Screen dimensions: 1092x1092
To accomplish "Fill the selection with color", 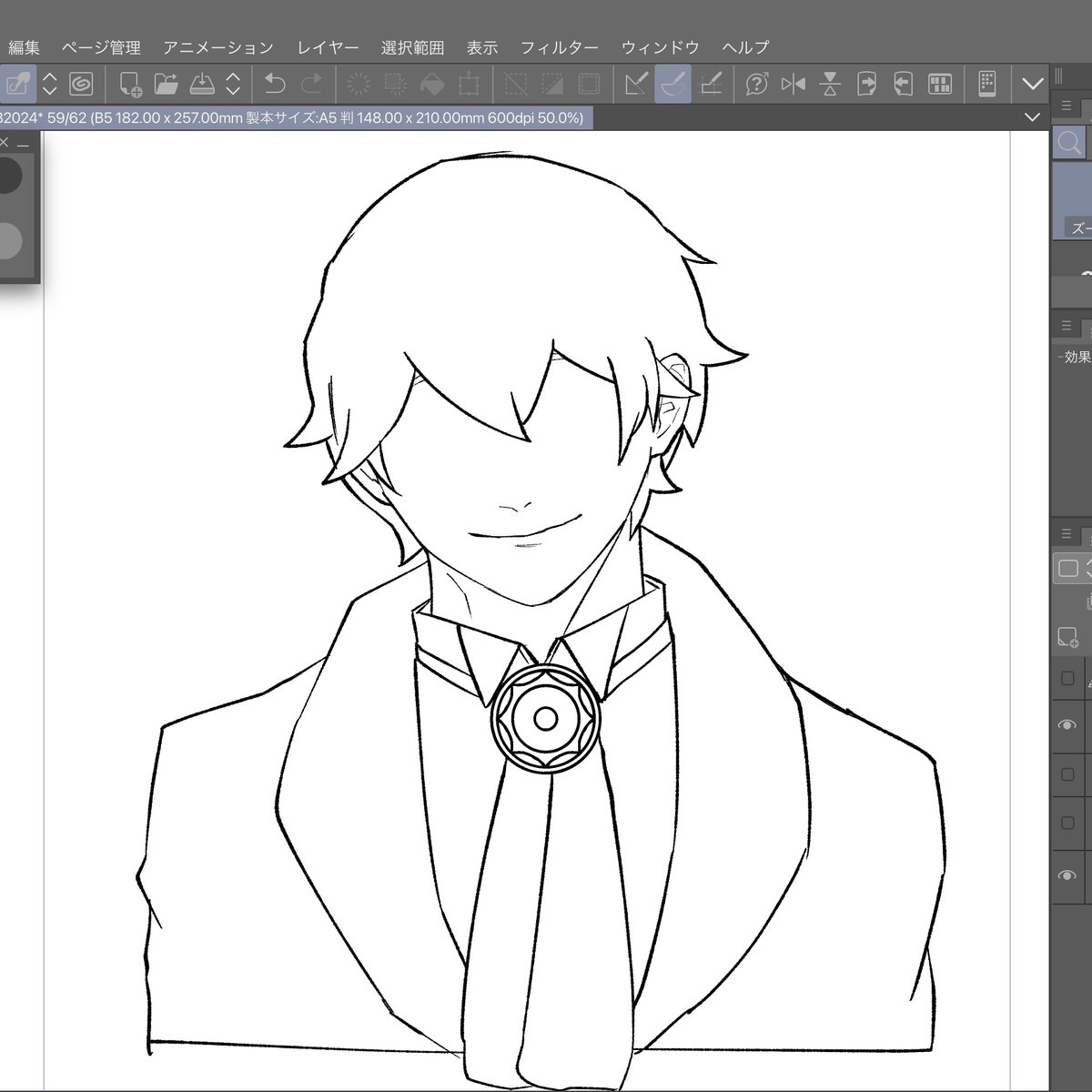I will [x=432, y=85].
